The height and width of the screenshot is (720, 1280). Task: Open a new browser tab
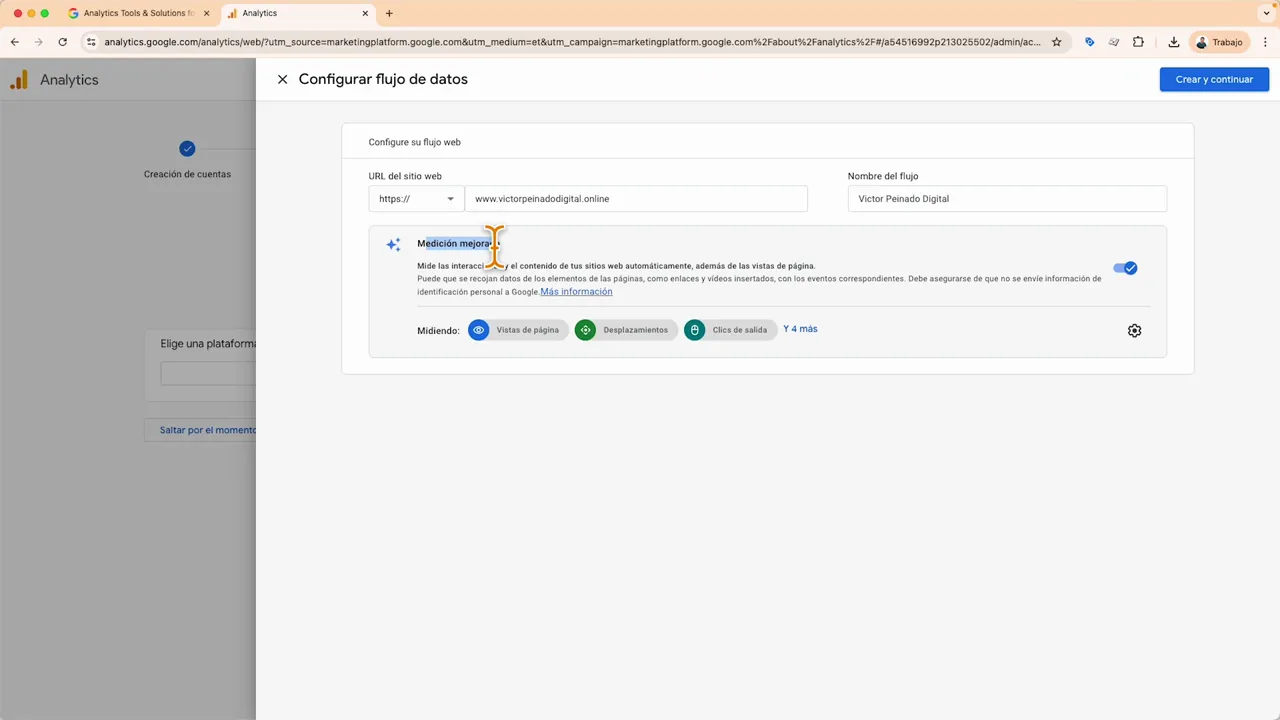pyautogui.click(x=388, y=13)
